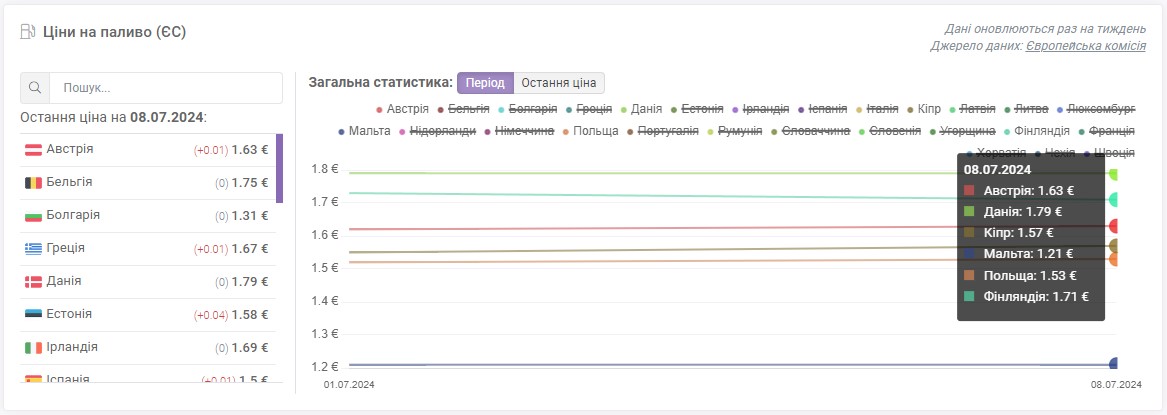
Task: Hide Данія series in chart legend
Action: (x=641, y=109)
